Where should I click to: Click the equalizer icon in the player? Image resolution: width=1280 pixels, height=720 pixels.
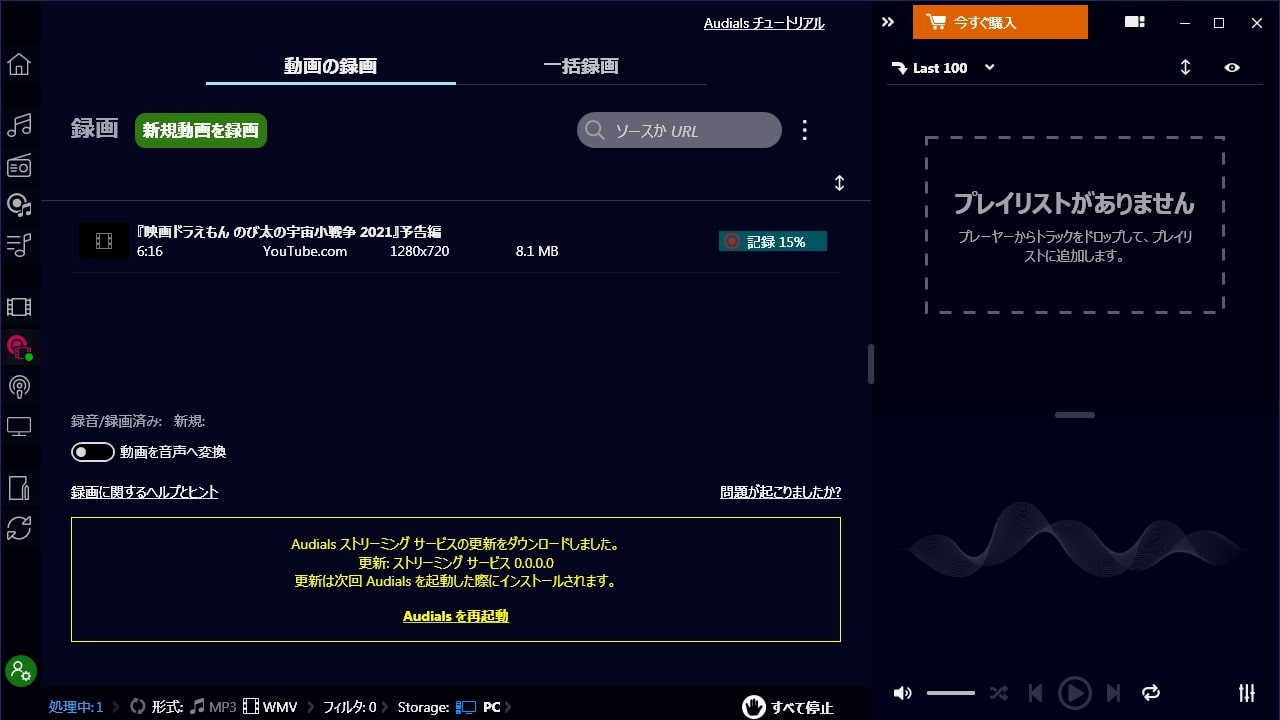point(1247,692)
